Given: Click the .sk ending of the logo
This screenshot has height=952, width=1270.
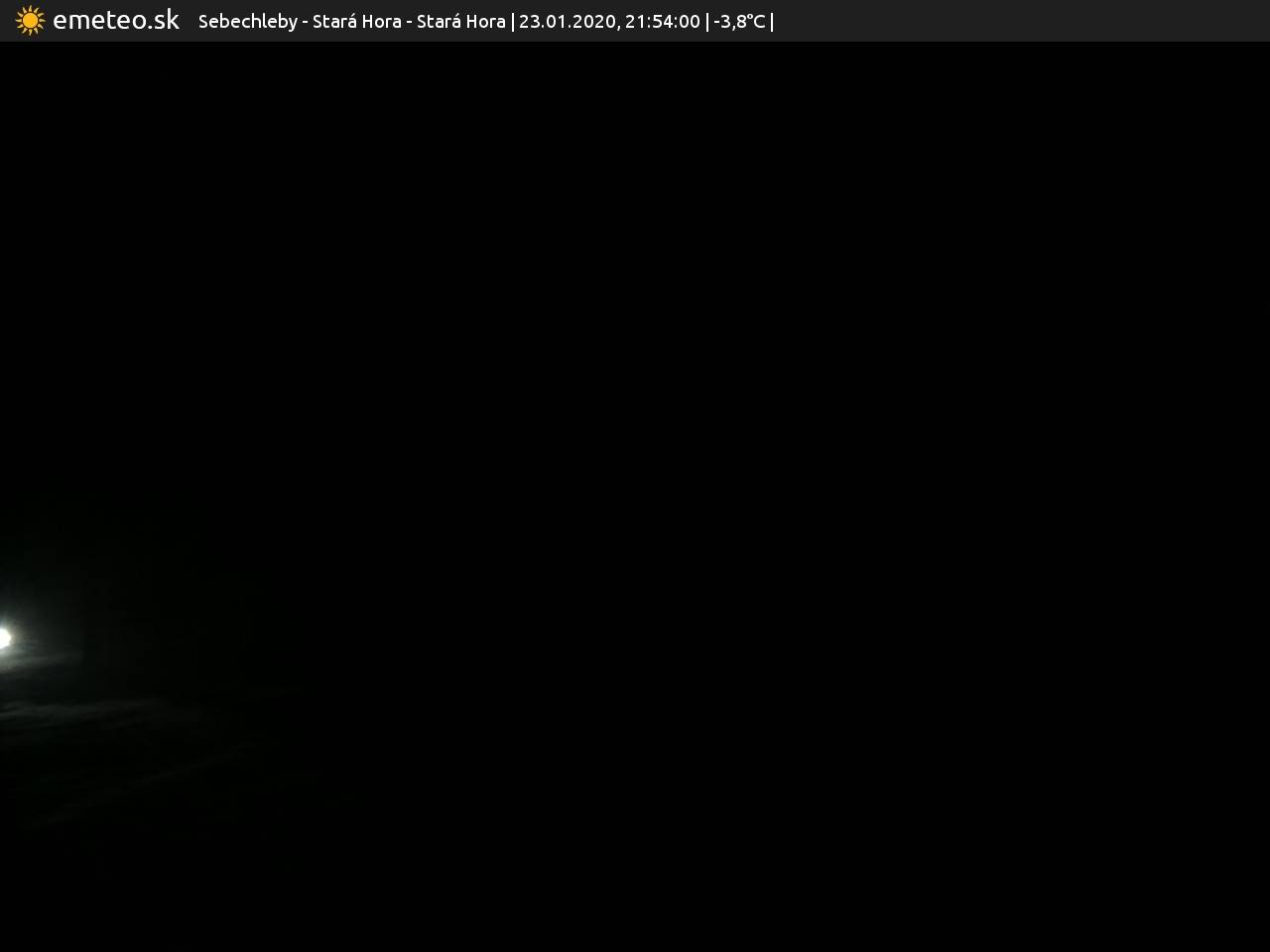Looking at the screenshot, I should (x=162, y=21).
